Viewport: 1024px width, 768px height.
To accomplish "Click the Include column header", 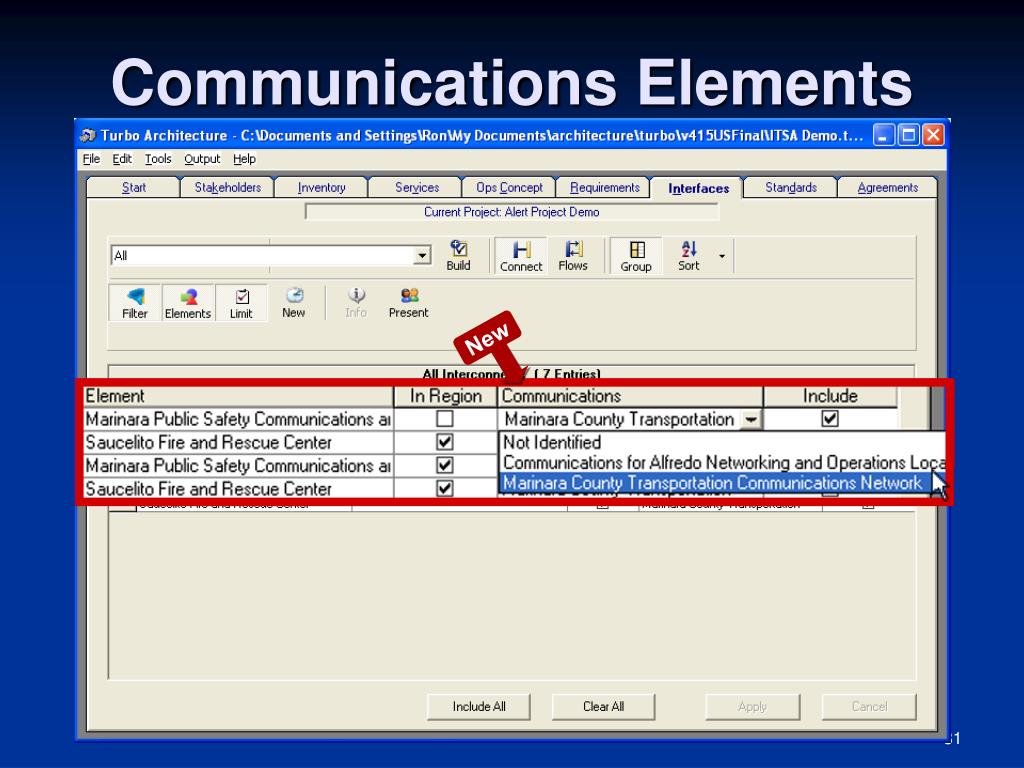I will click(x=830, y=396).
